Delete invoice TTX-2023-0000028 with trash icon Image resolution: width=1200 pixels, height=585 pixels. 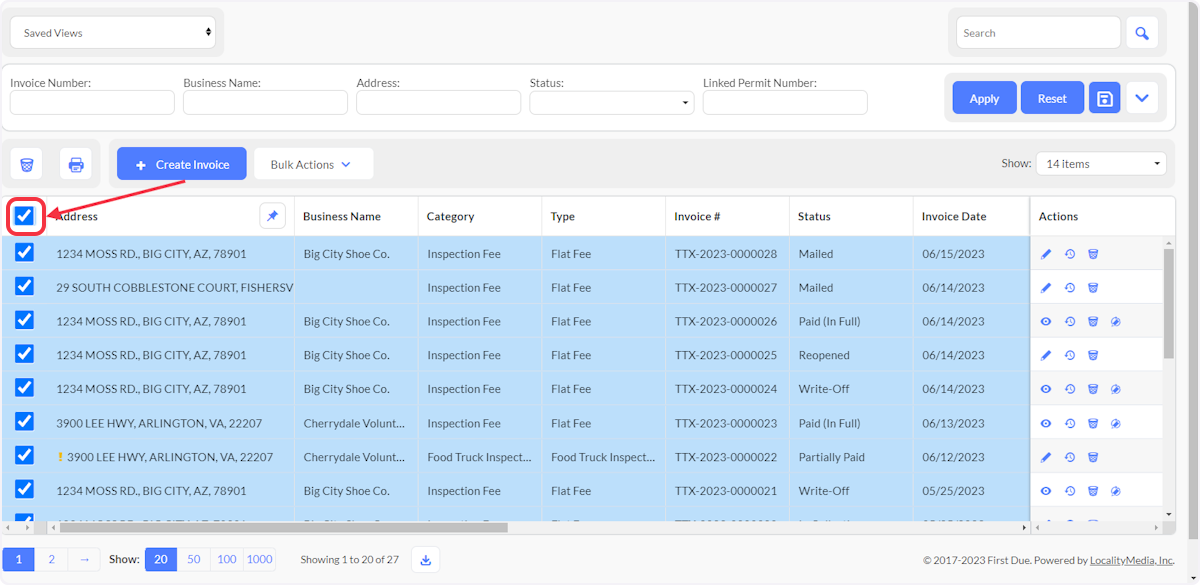tap(1093, 254)
